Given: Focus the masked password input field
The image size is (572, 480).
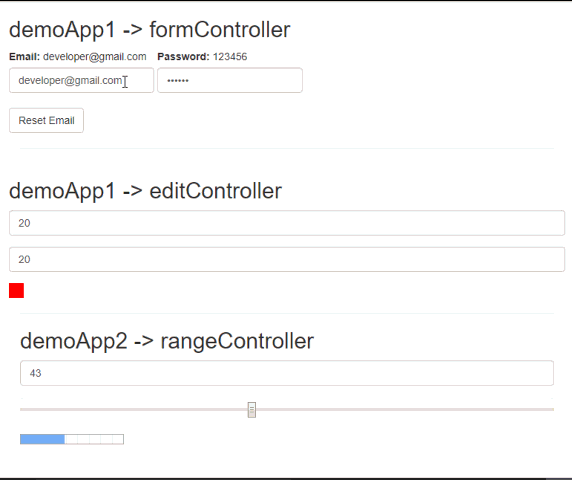Looking at the screenshot, I should [x=230, y=80].
